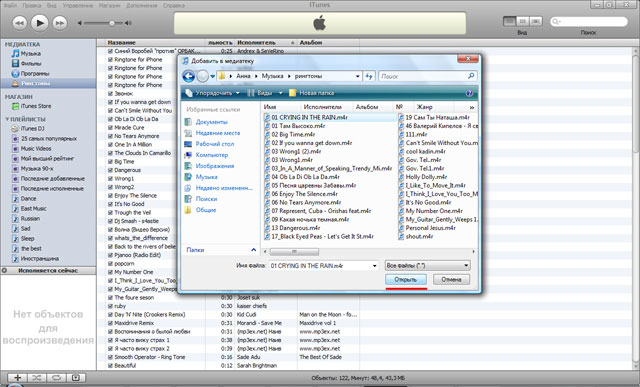Uncheck Enjoy The Silence track checkbox
The image size is (640, 387).
coord(110,196)
